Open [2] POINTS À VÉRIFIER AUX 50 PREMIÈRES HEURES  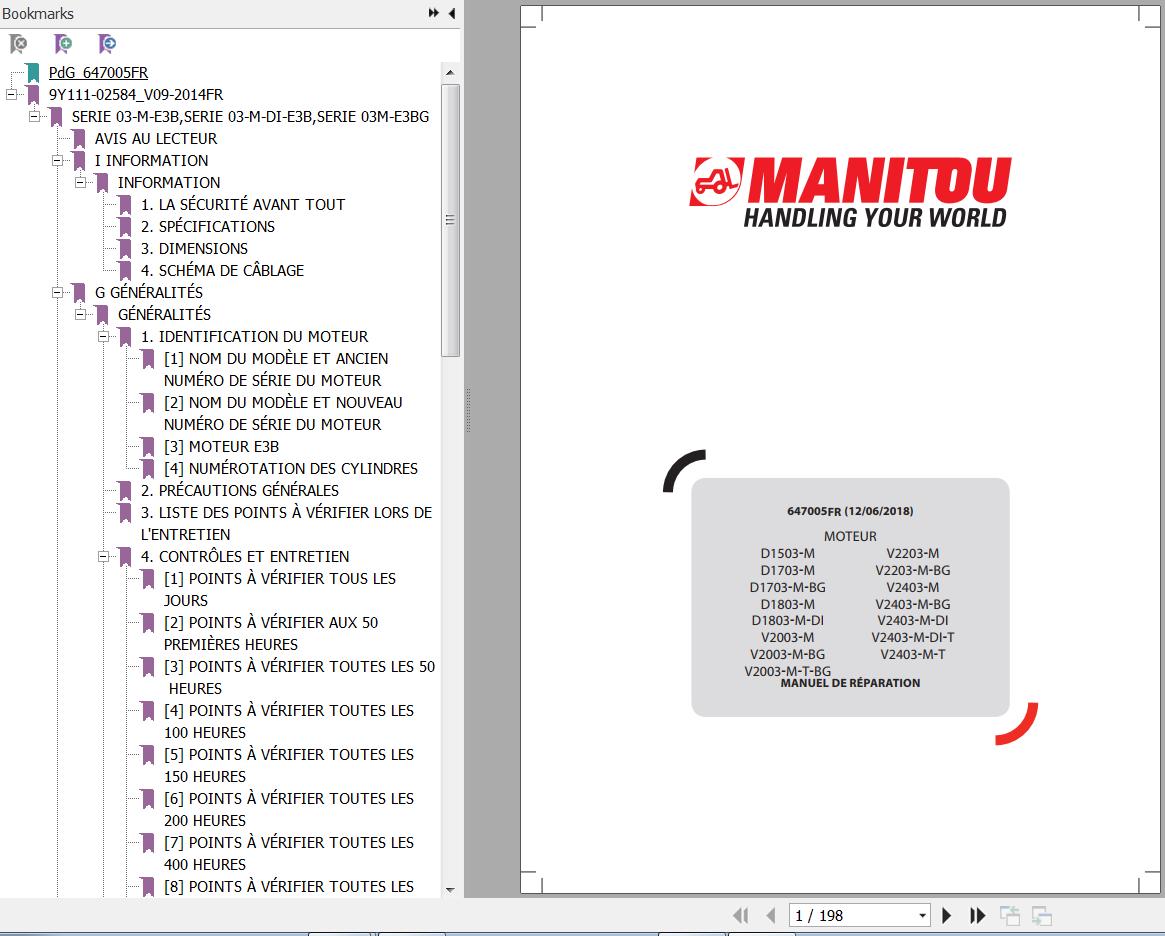271,634
